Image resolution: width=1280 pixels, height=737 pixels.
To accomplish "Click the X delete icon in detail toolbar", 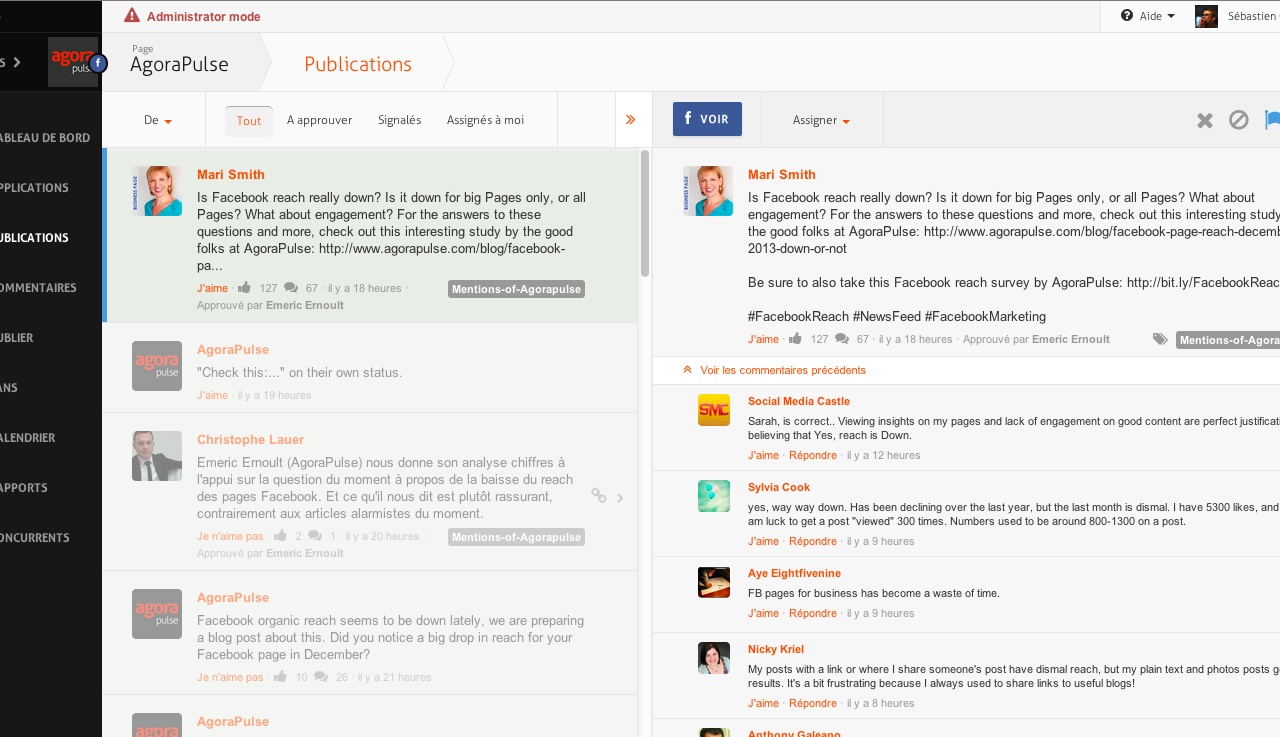I will pyautogui.click(x=1204, y=120).
